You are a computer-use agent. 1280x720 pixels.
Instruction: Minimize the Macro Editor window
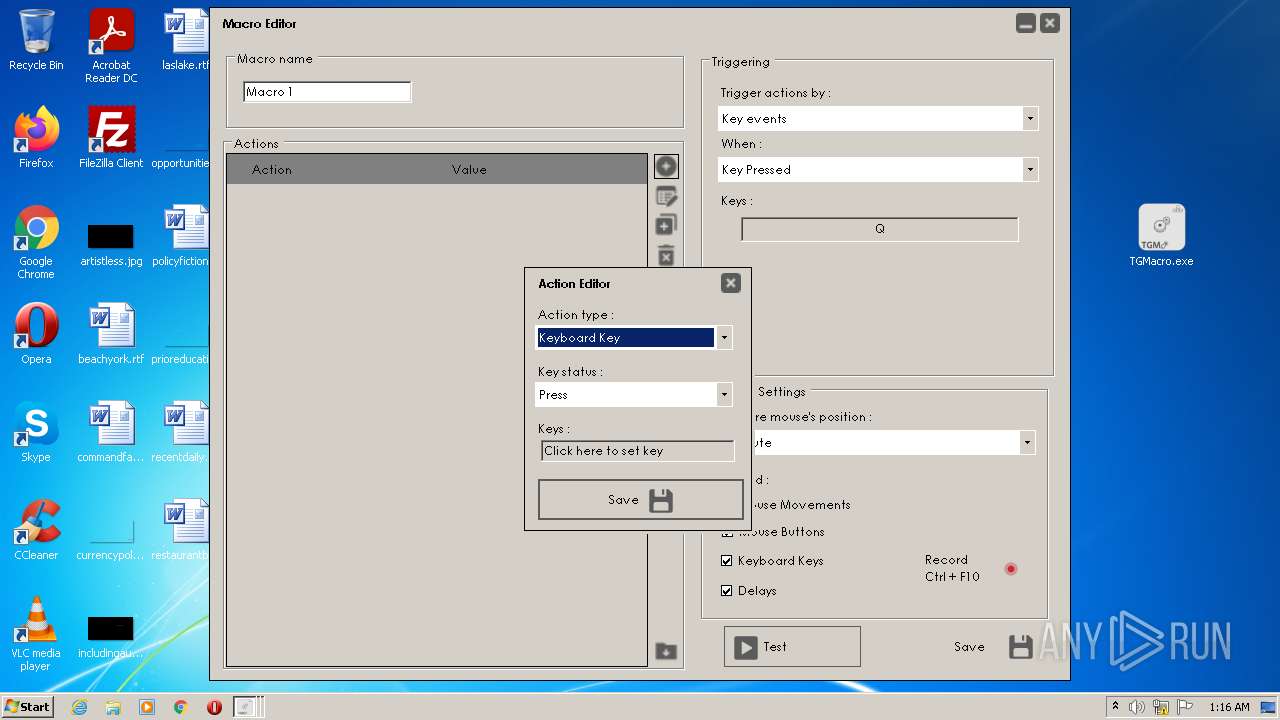point(1025,23)
